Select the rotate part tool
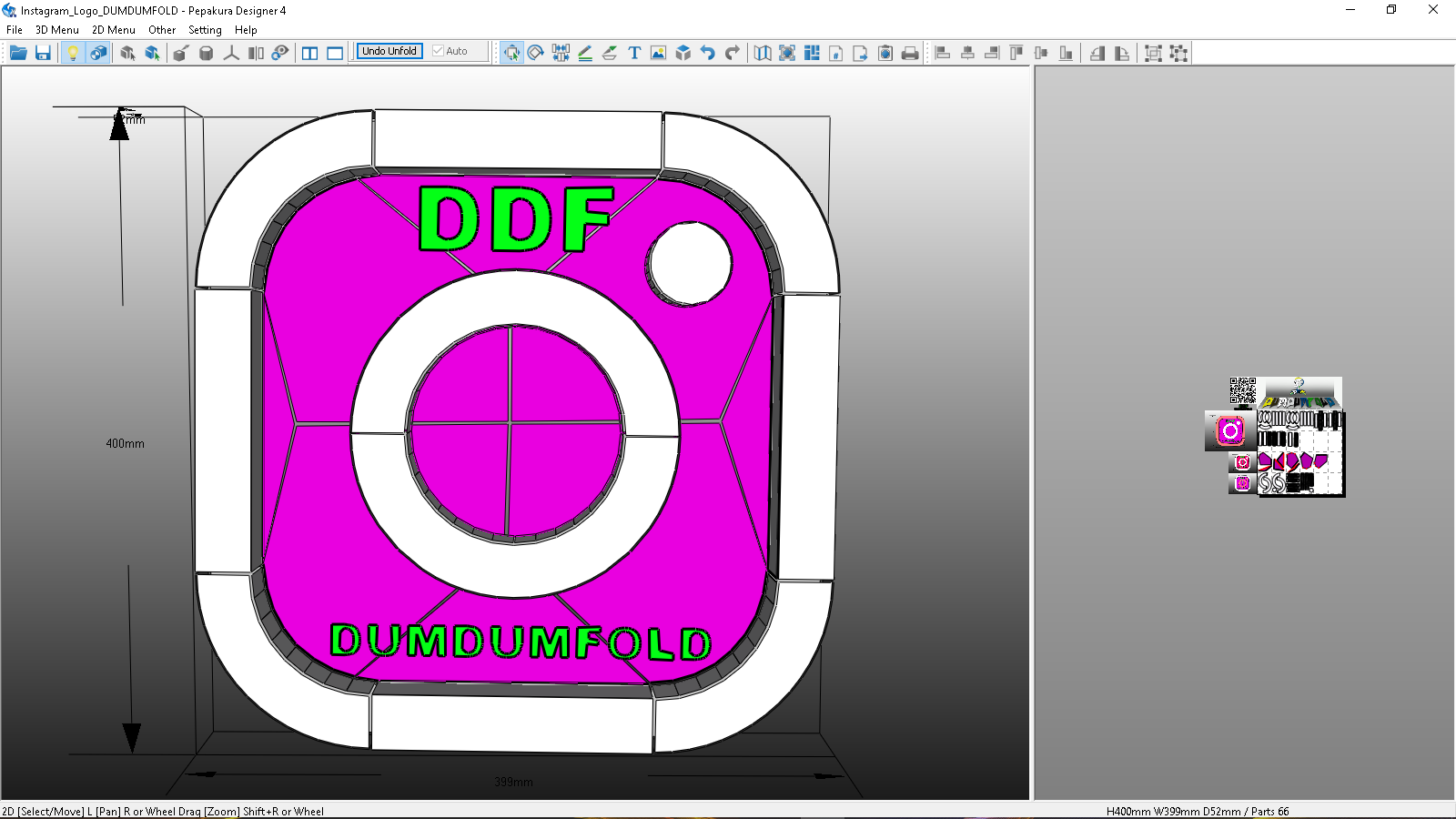1456x819 pixels. (x=535, y=52)
